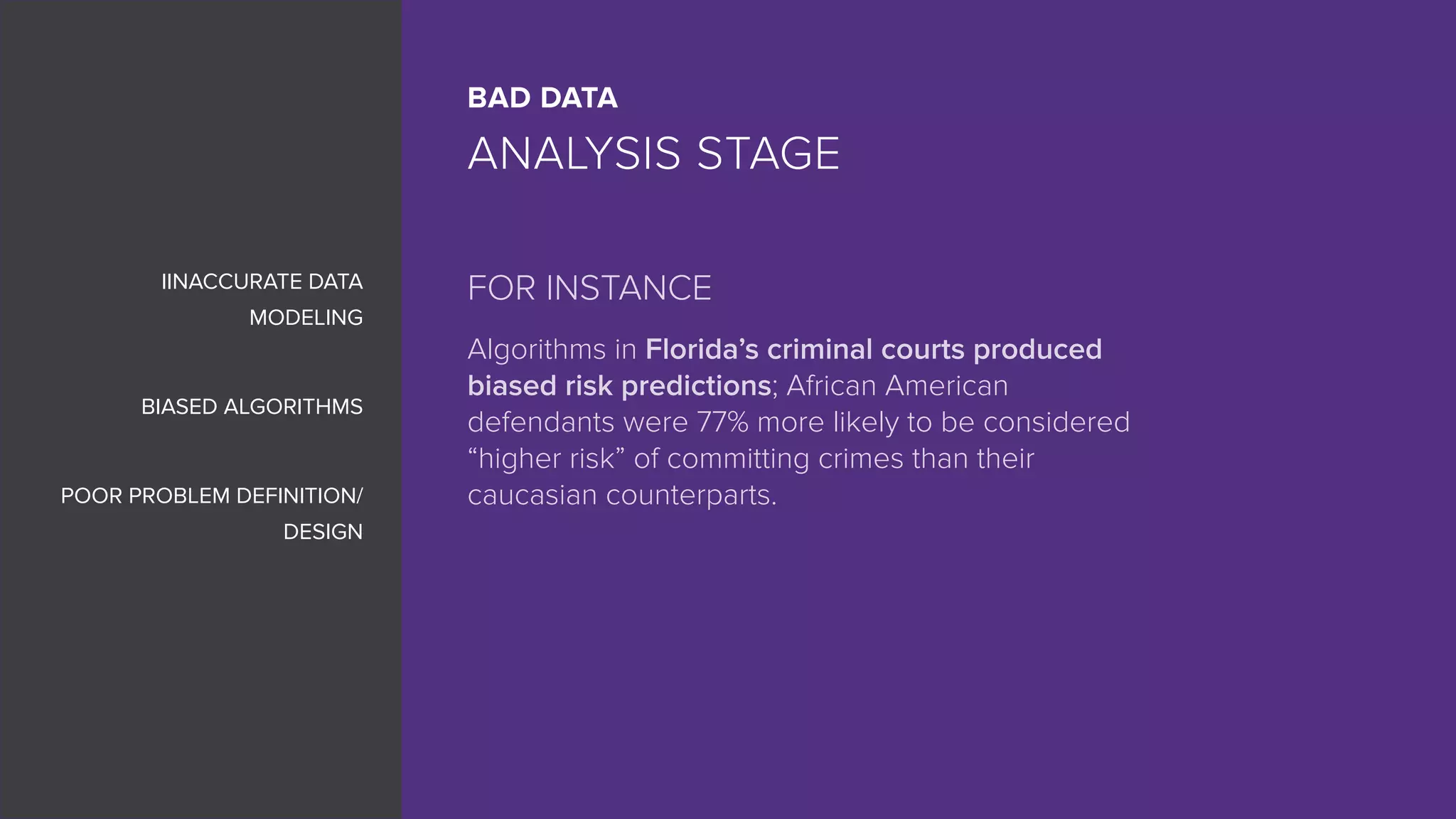The height and width of the screenshot is (819, 1456).
Task: Select the POOR PROBLEM DEFINITION/ sidebar line
Action: coord(211,496)
